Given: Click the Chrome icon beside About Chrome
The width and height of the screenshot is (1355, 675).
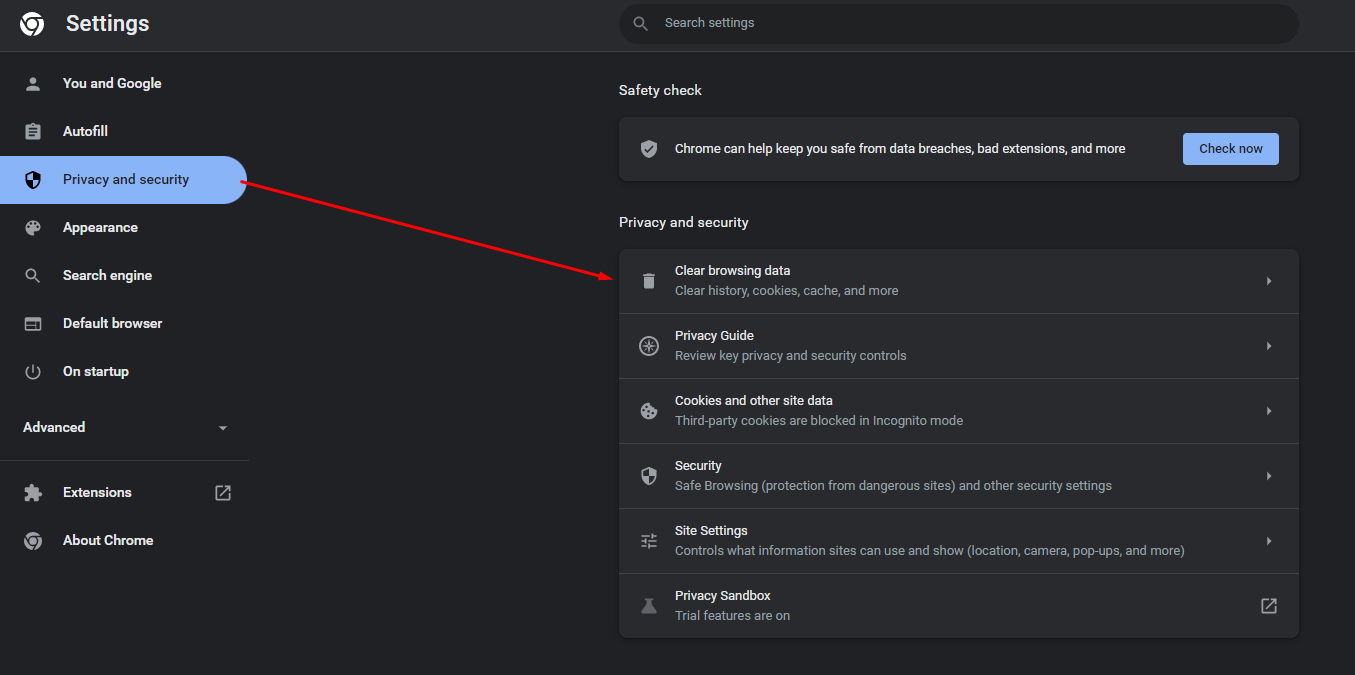Looking at the screenshot, I should tap(33, 541).
